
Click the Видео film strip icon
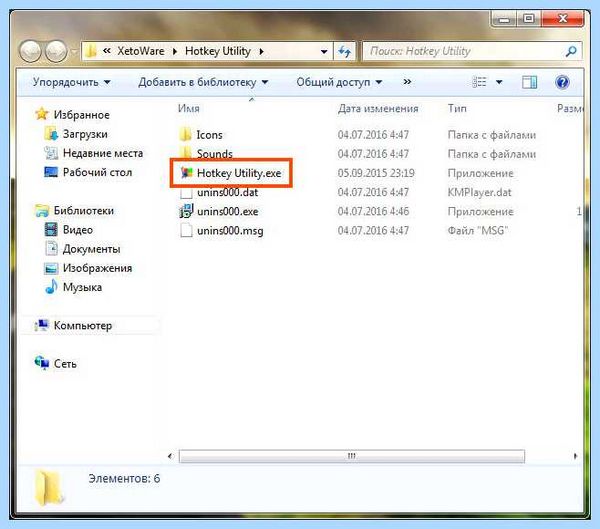pos(51,229)
